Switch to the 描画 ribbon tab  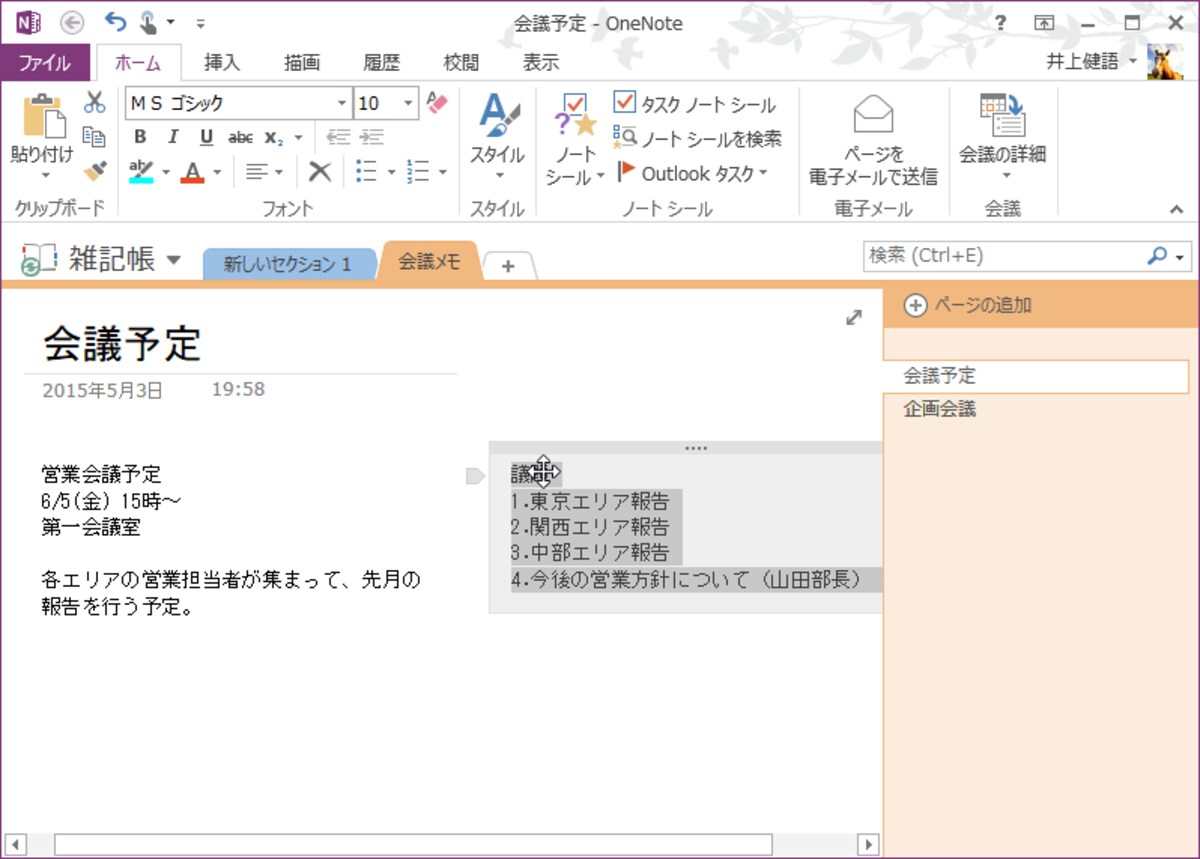coord(302,62)
